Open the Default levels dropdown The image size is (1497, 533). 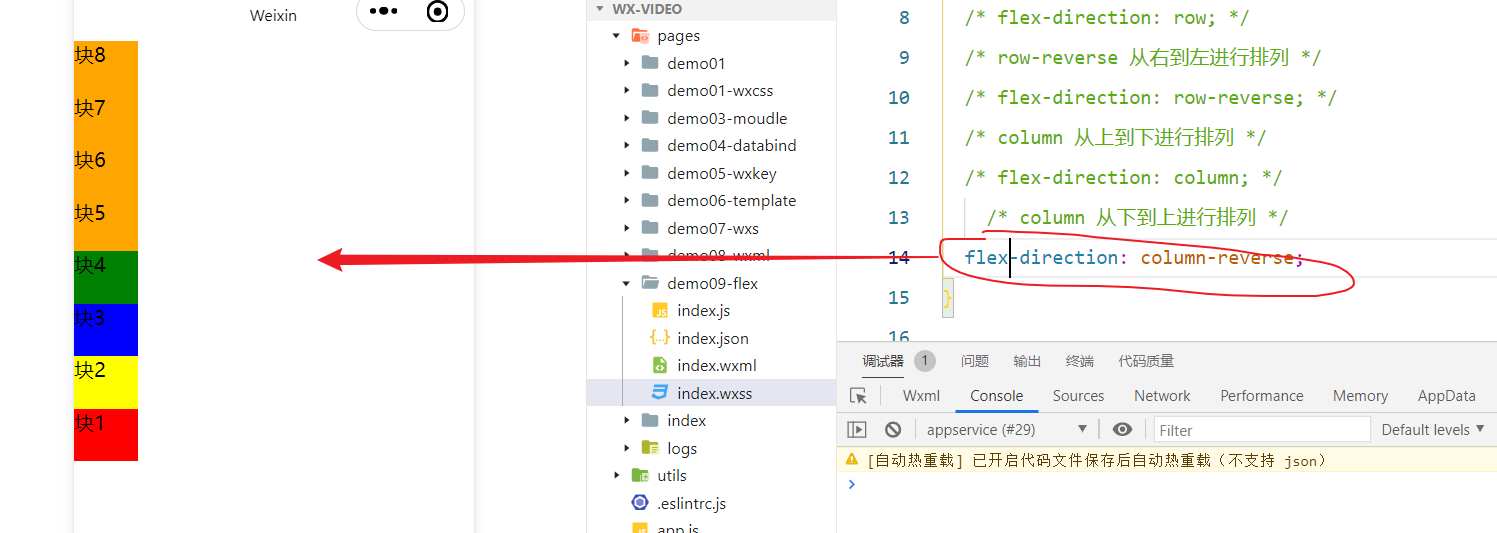(1432, 429)
